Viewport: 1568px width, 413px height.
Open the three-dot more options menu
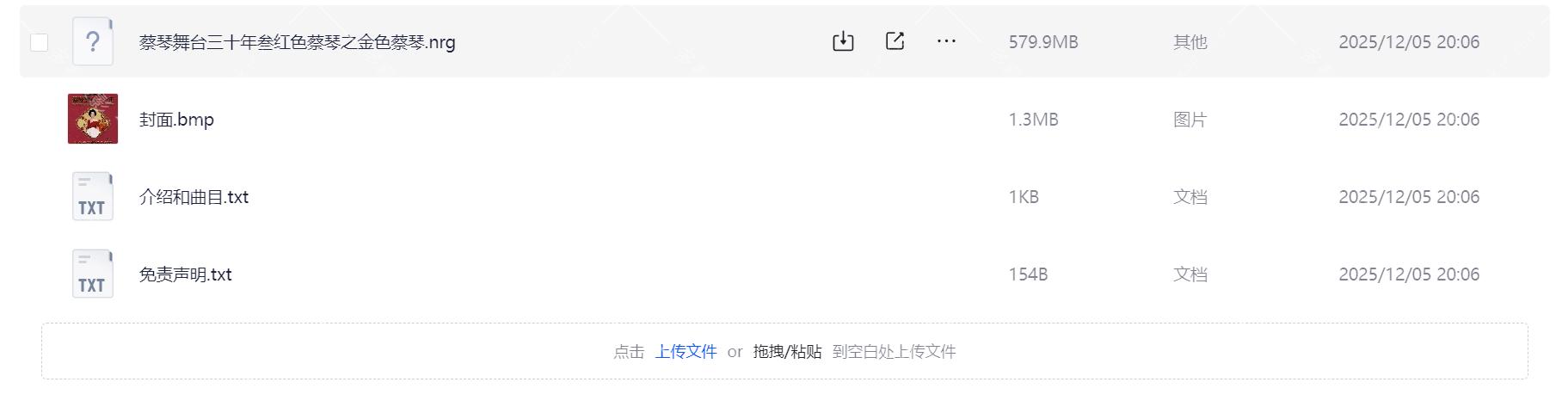(x=946, y=41)
